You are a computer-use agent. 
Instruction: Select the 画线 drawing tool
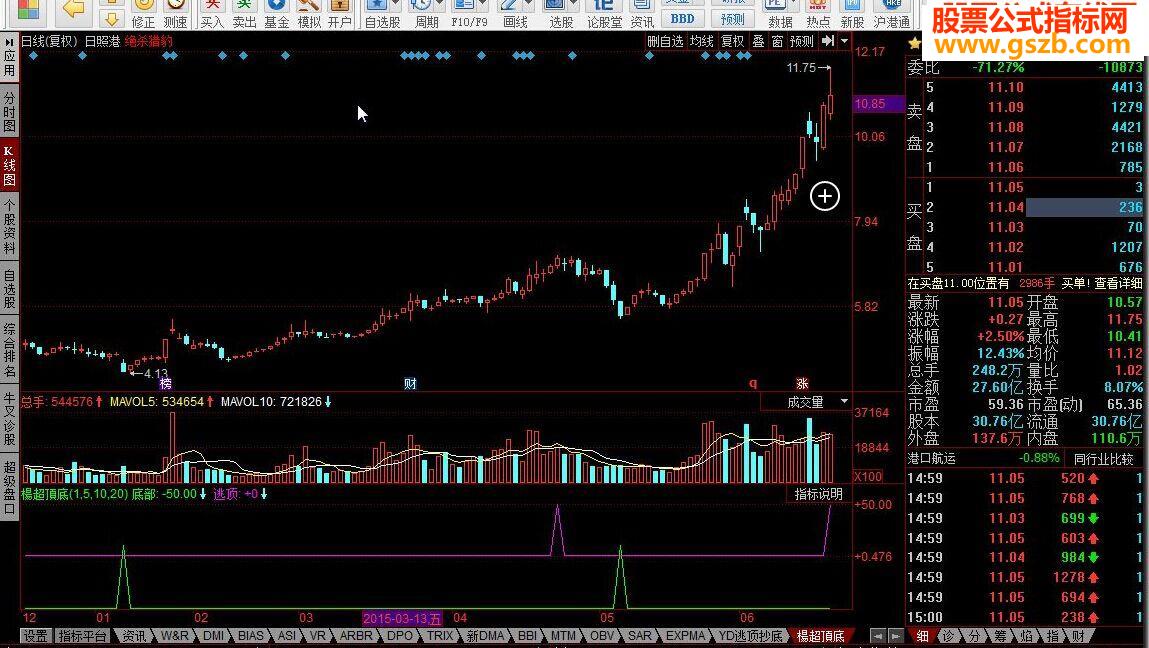(x=513, y=14)
